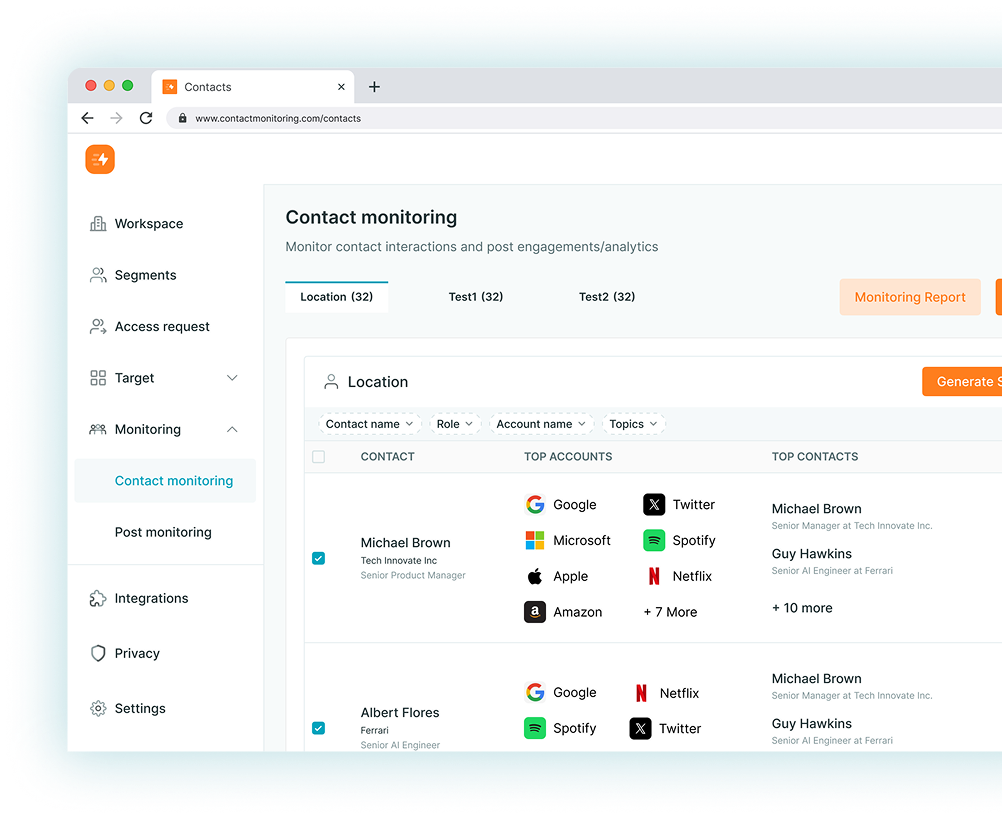1002x819 pixels.
Task: Open Guy Hawkins in first row's top contacts
Action: point(812,554)
